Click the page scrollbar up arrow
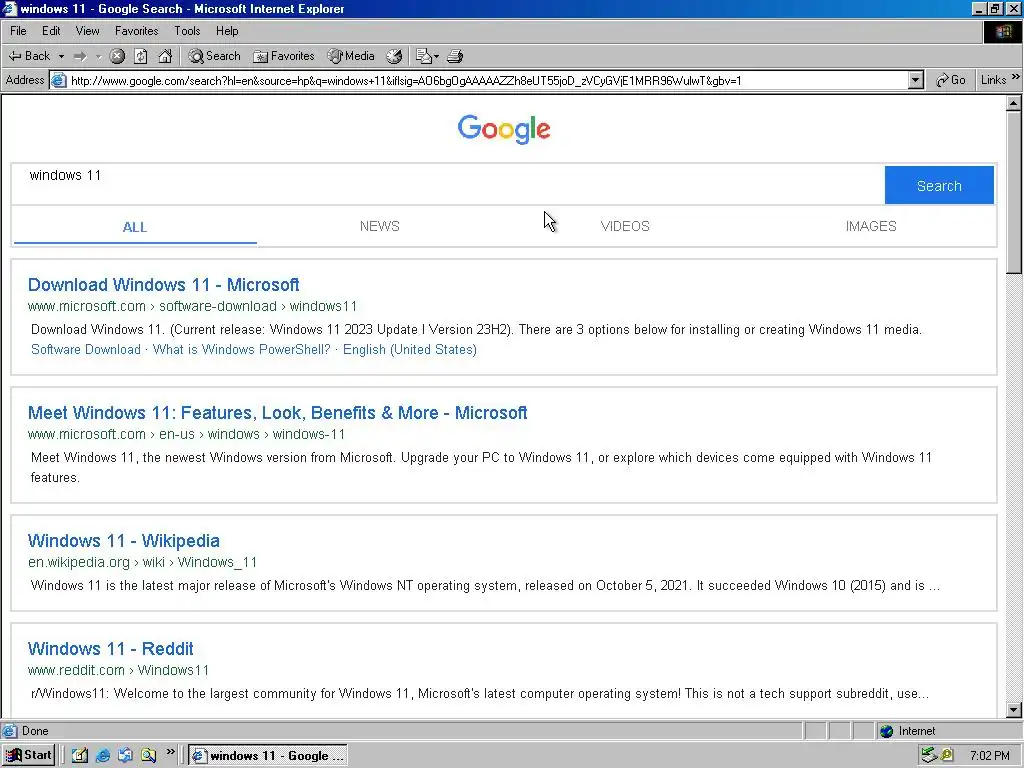Image resolution: width=1024 pixels, height=768 pixels. [1014, 103]
